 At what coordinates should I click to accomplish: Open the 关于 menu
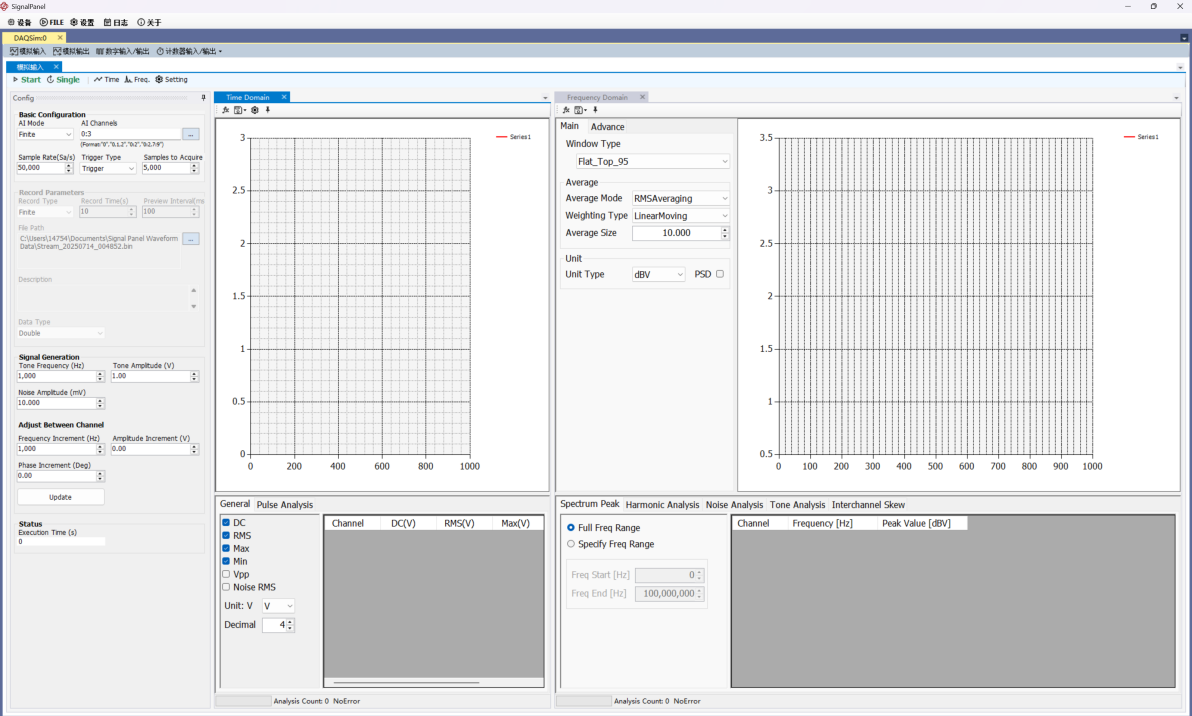(149, 22)
